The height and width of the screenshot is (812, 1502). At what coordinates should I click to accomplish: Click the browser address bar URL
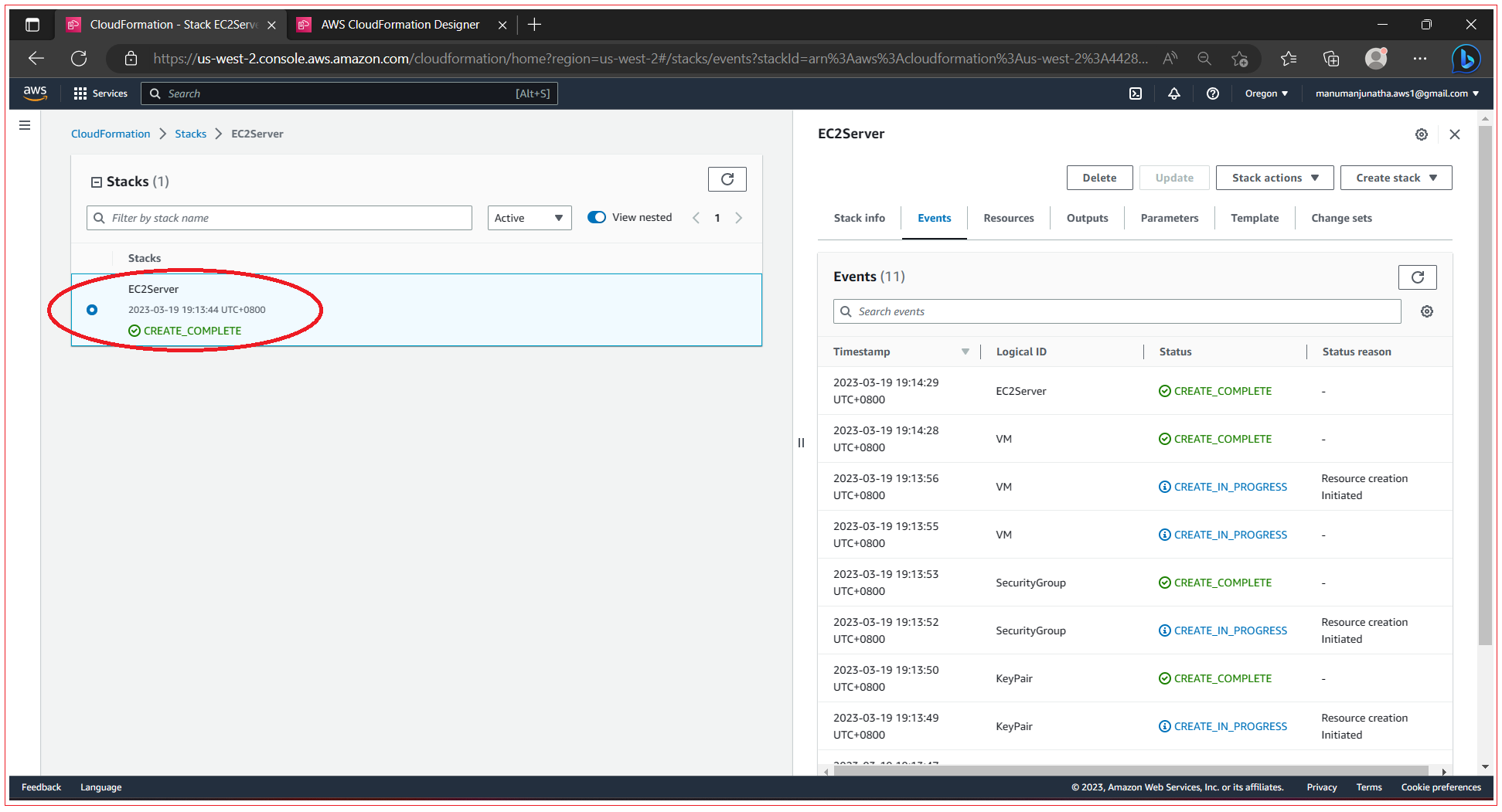coord(649,59)
